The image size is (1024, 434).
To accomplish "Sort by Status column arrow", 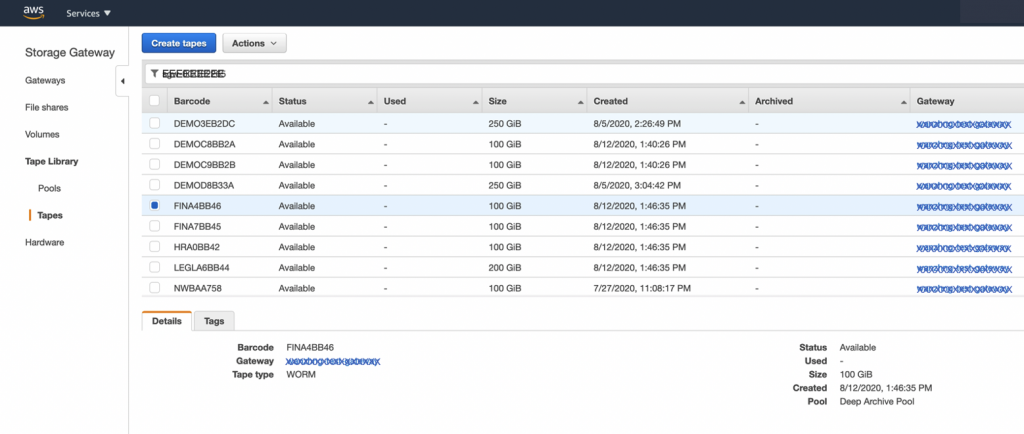I will pos(371,102).
